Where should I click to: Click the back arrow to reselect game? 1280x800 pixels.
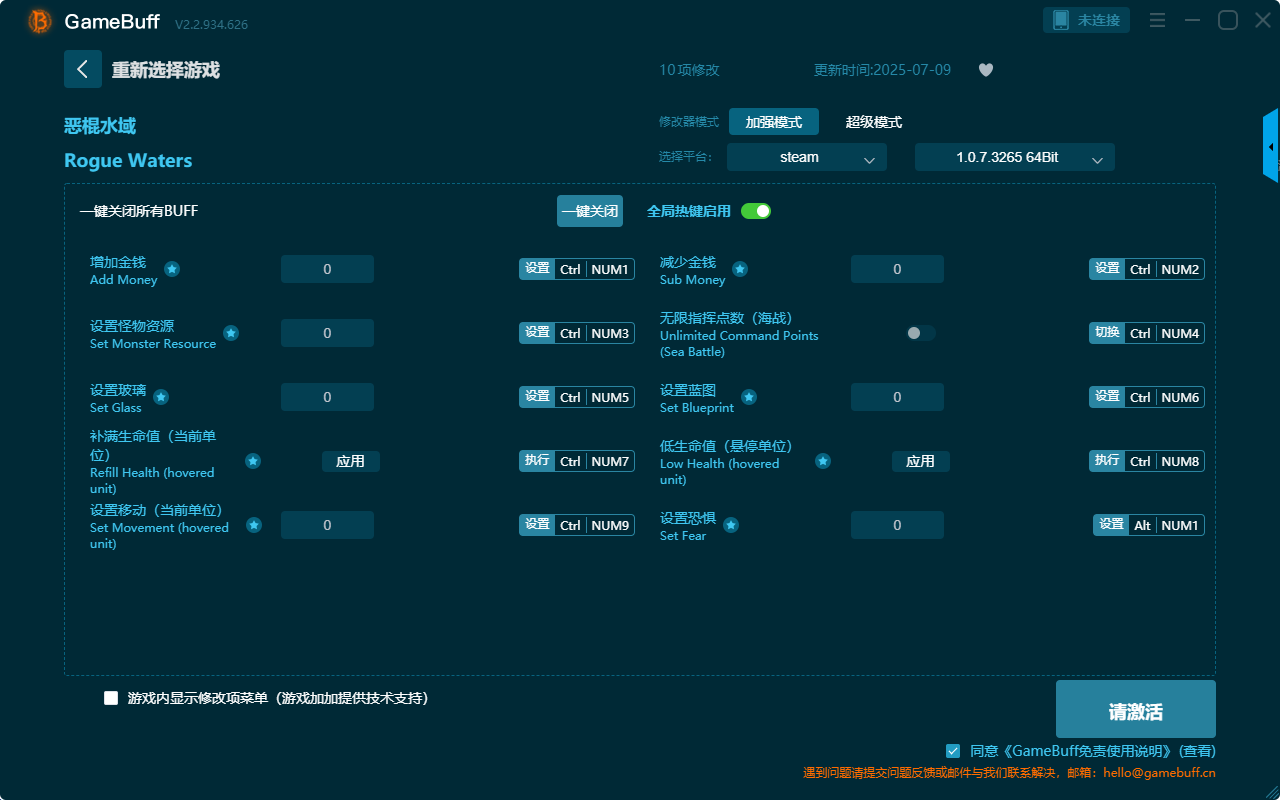click(x=83, y=69)
